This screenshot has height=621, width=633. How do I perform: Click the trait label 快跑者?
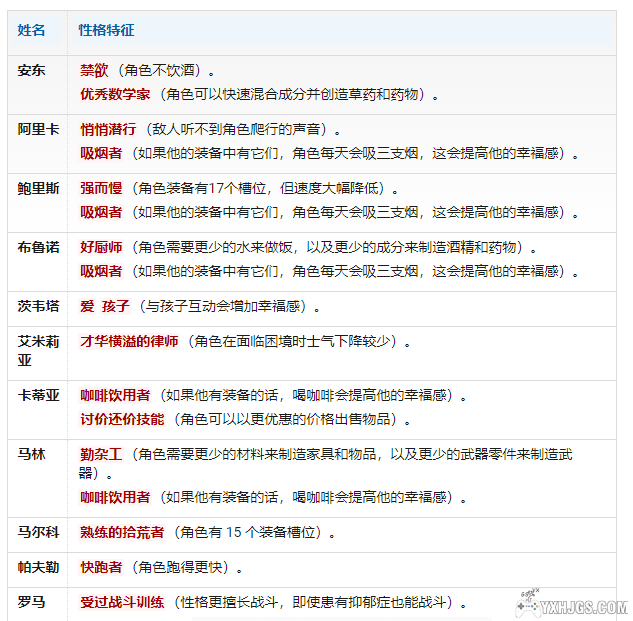[101, 567]
